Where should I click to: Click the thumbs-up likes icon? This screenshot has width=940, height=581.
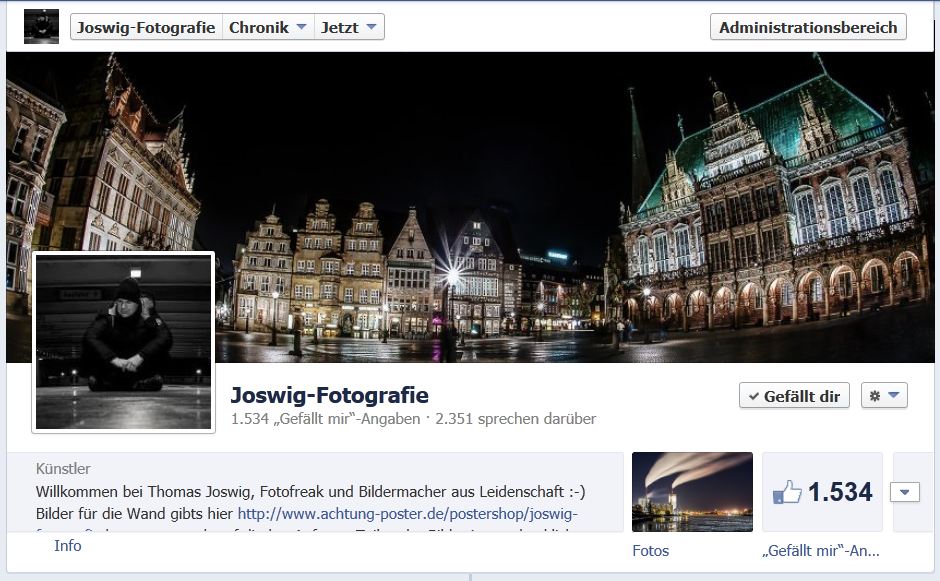[x=787, y=492]
